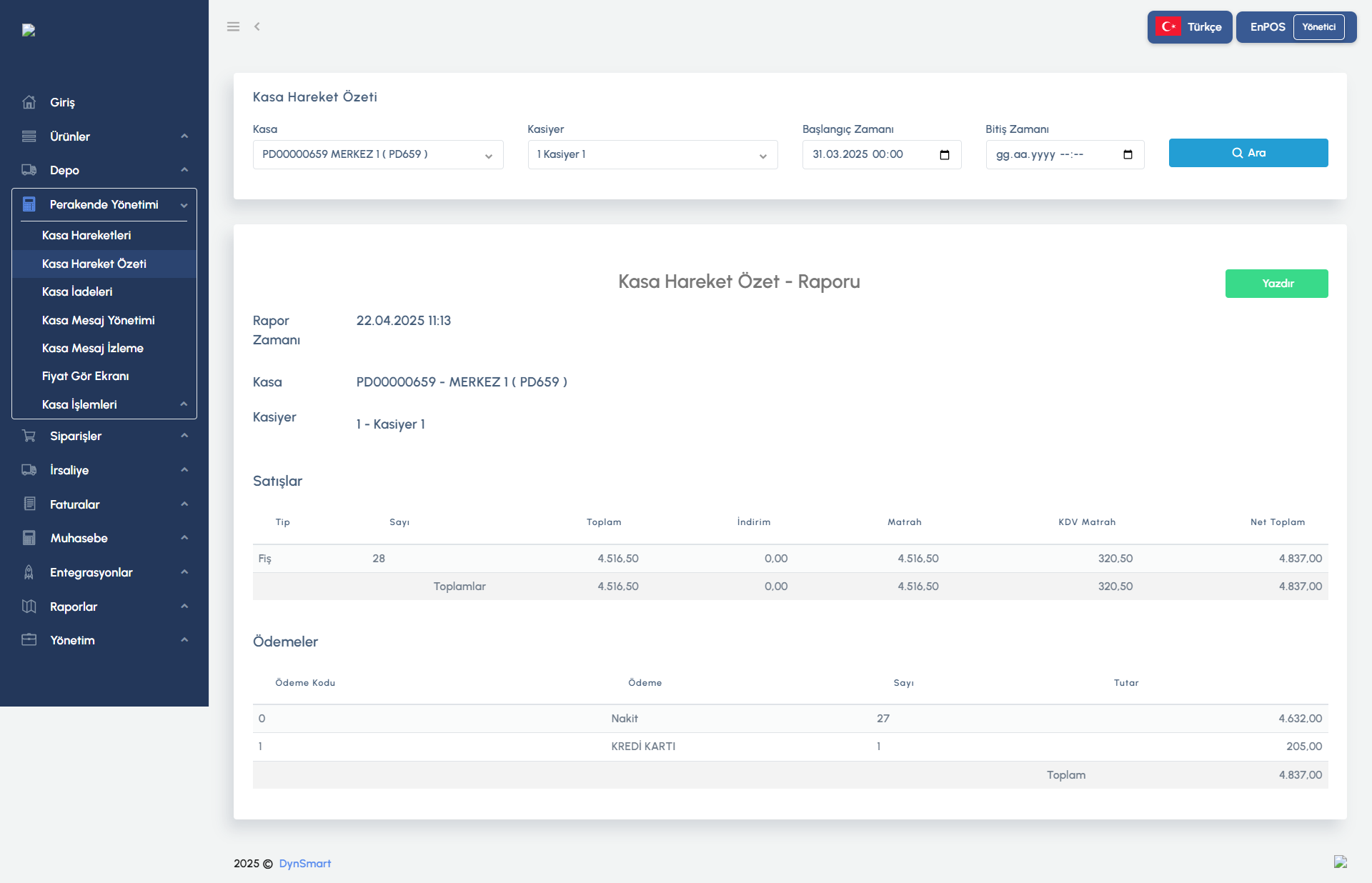The image size is (1372, 883).
Task: Open Kasa İadeleri menu item
Action: coord(77,291)
